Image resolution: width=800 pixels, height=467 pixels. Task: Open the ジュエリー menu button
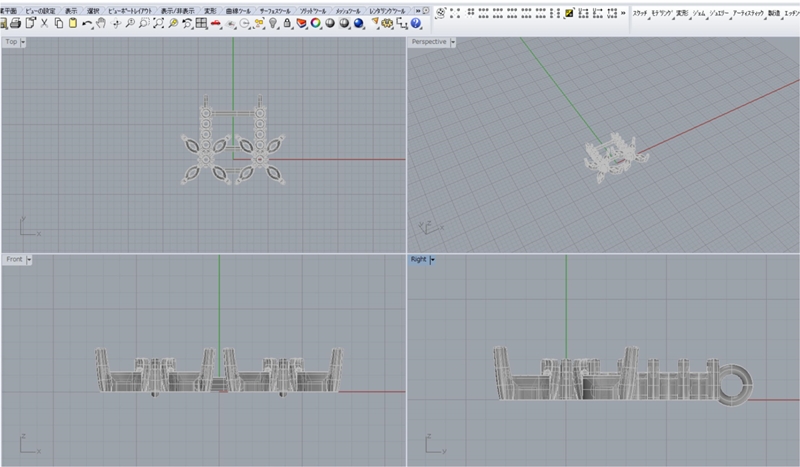pos(719,13)
